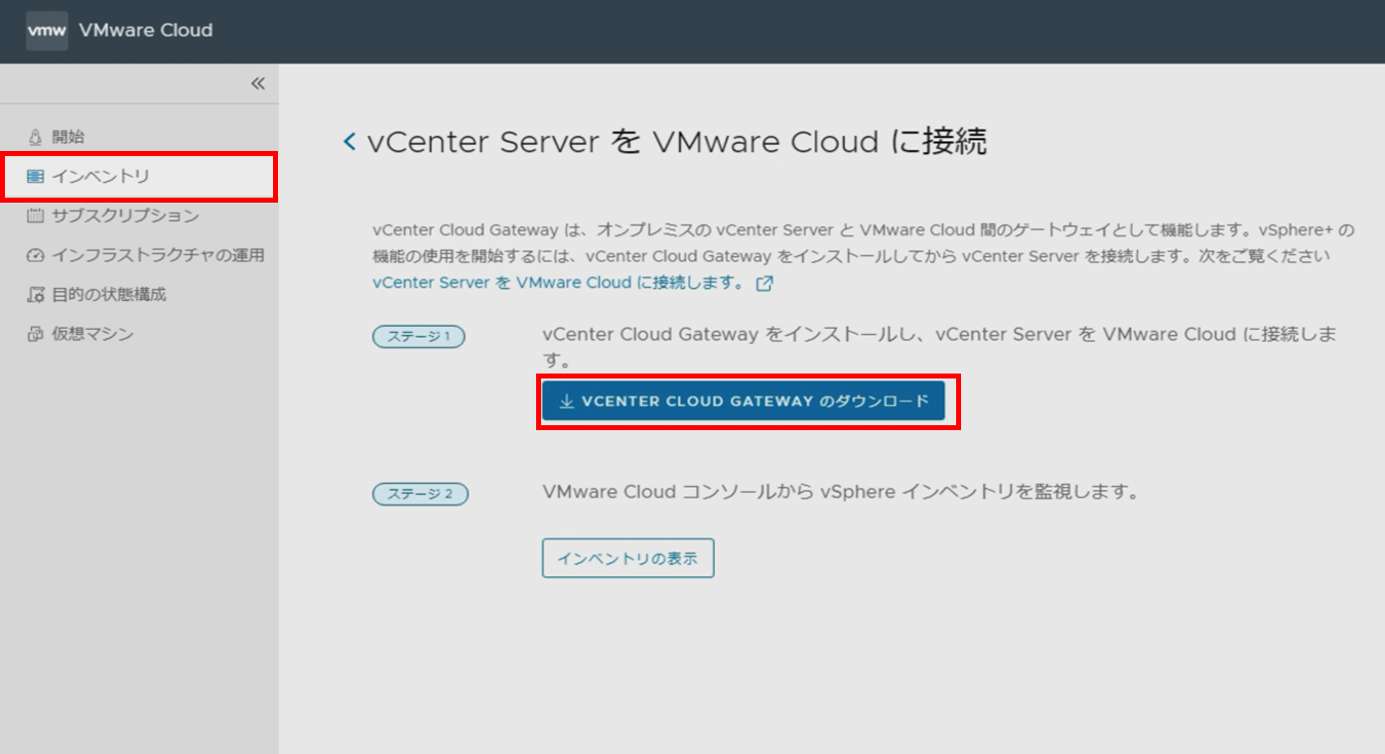Click the 開始 rocket icon
Image resolution: width=1385 pixels, height=754 pixels.
(36, 137)
